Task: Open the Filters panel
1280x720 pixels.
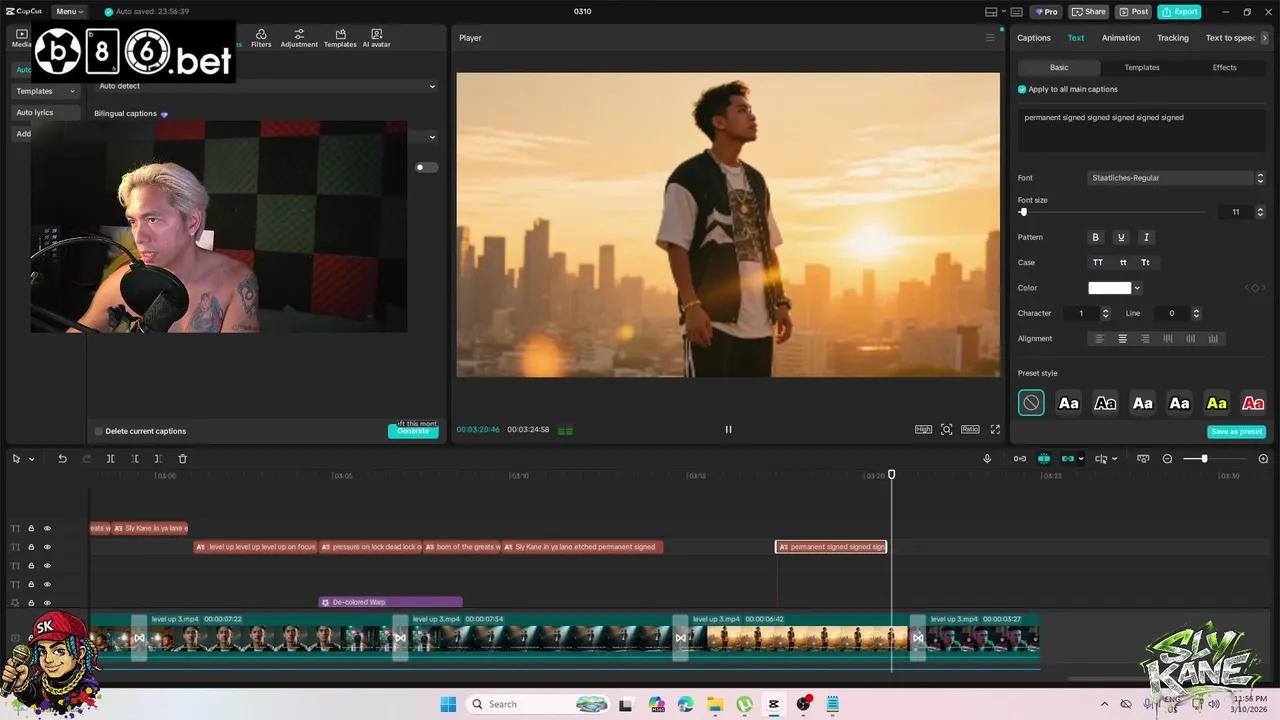Action: tap(261, 39)
